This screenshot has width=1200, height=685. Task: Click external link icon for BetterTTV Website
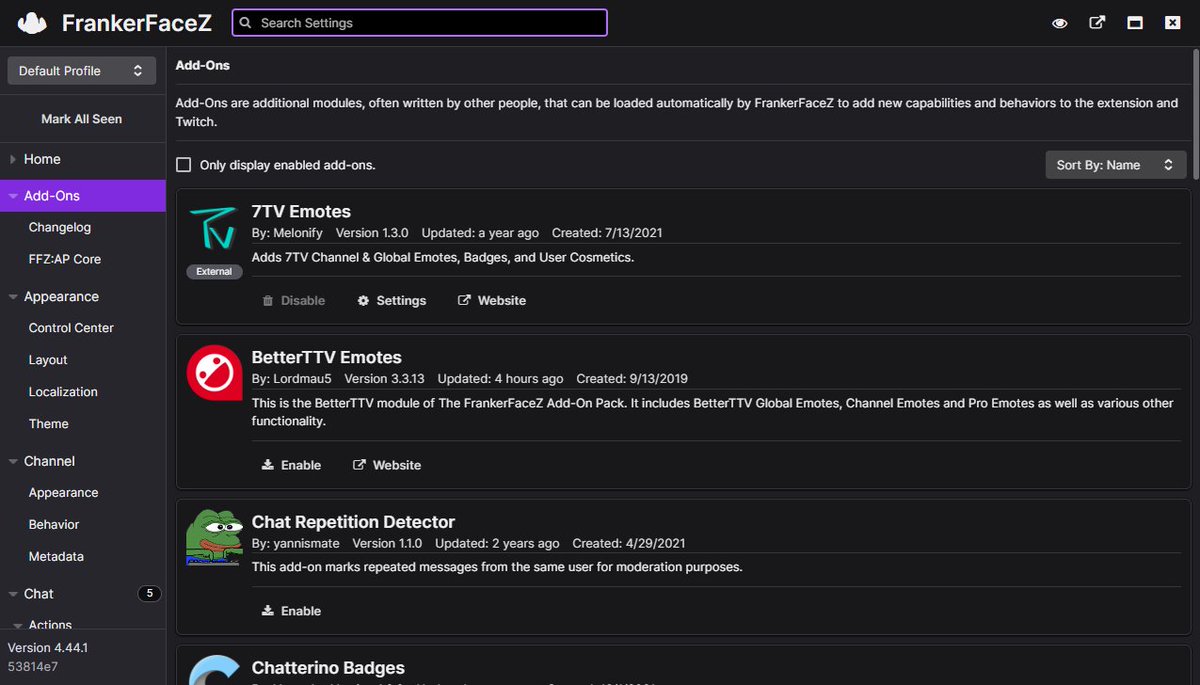[359, 465]
